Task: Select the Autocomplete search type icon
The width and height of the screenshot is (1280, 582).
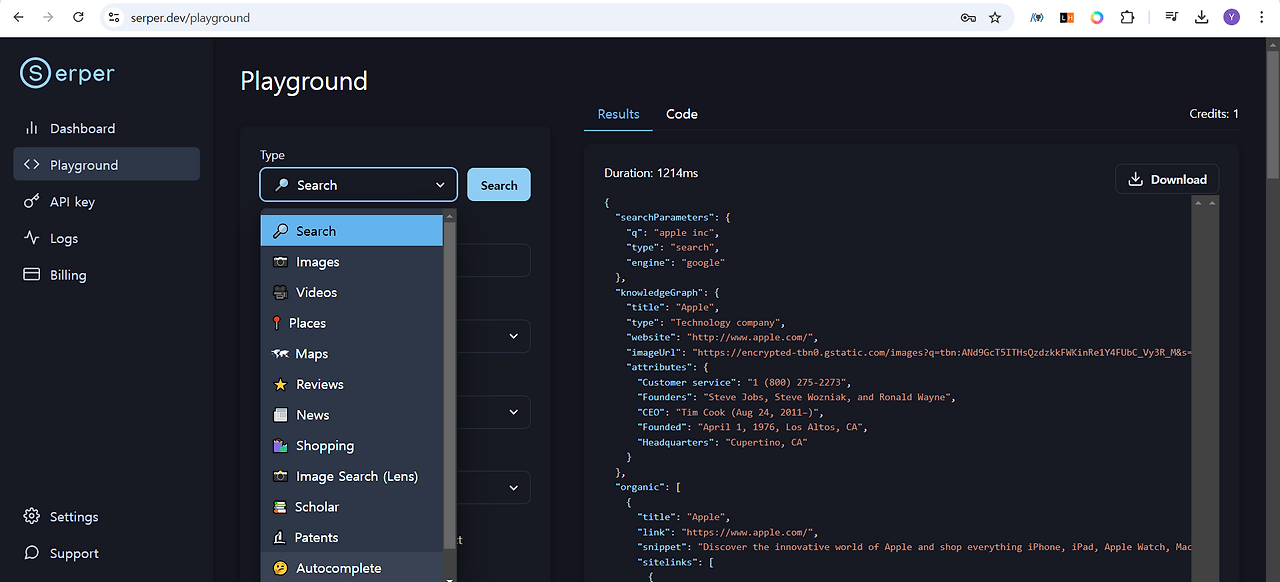Action: 281,567
